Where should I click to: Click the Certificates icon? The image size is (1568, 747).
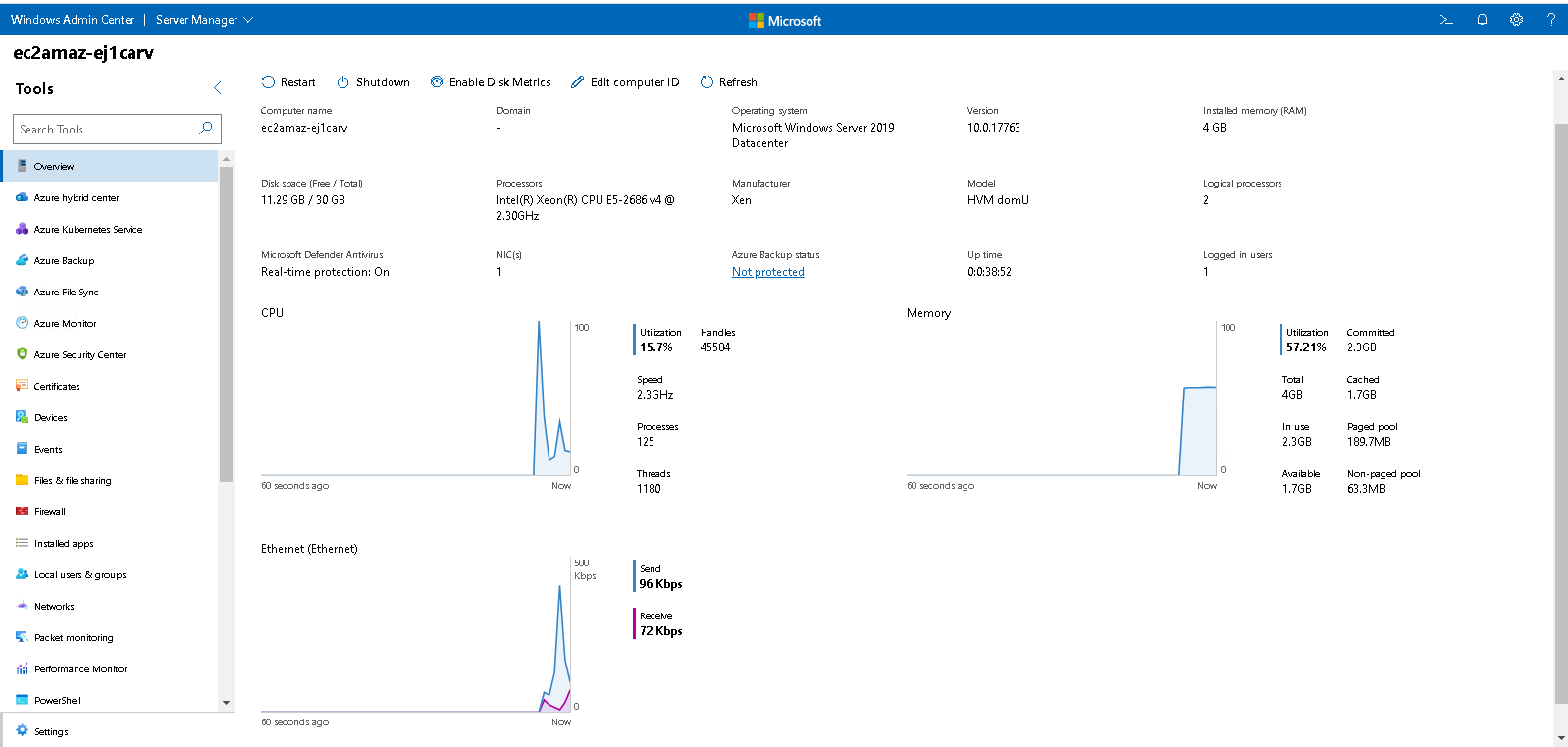(x=22, y=386)
